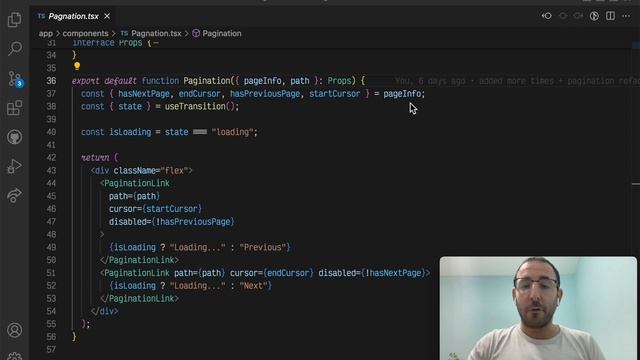Click the git blame annotation text
This screenshot has width=640, height=360.
[x=517, y=81]
